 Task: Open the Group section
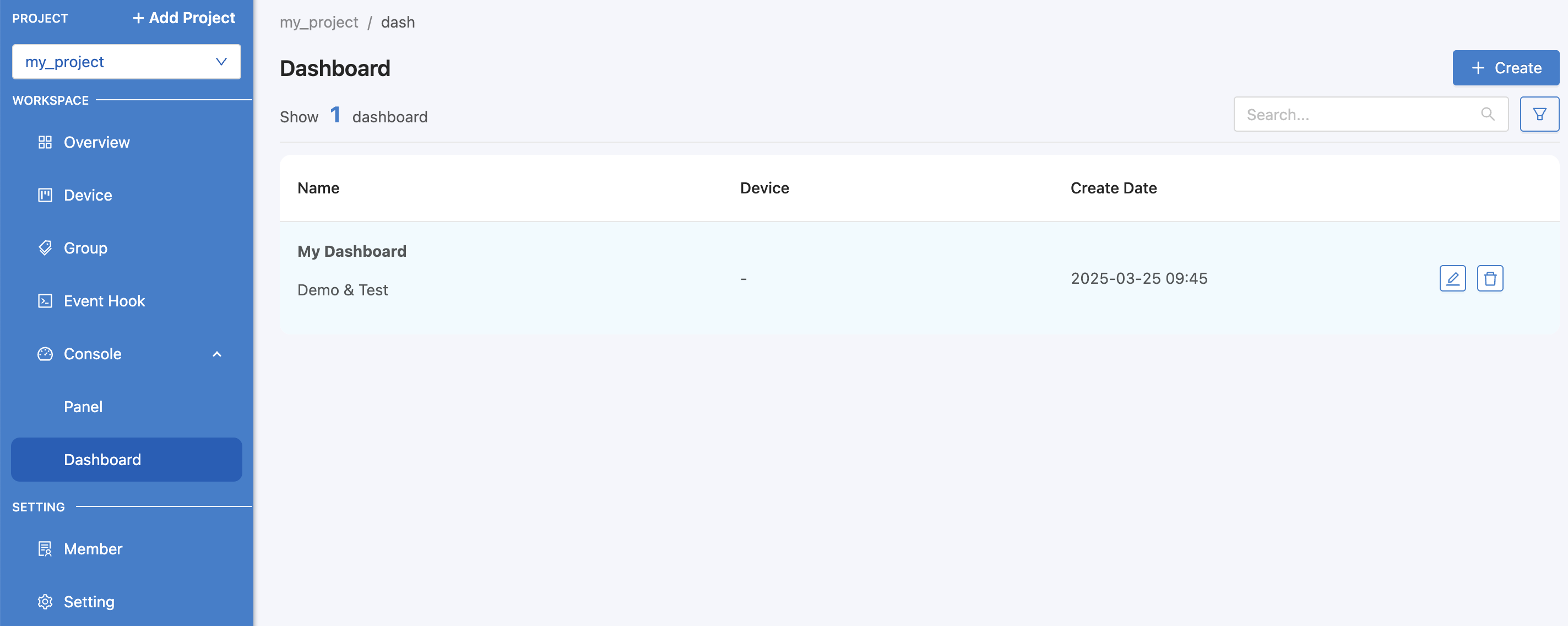[x=127, y=249]
